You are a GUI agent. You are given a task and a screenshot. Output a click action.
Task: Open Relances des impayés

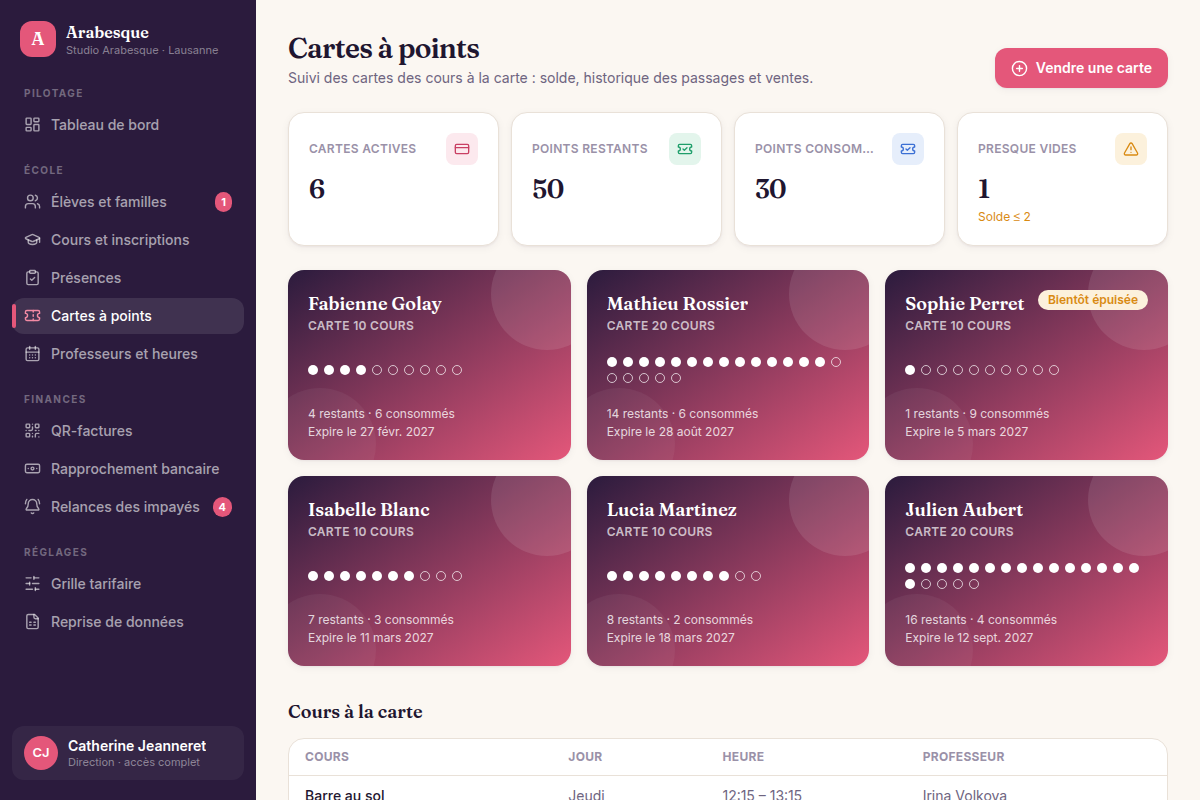point(128,507)
